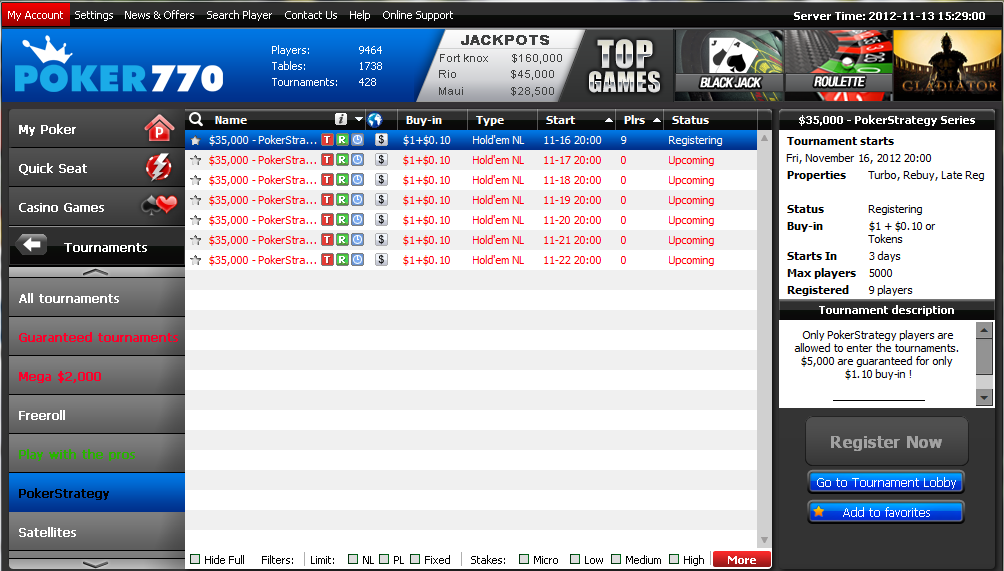1004x571 pixels.
Task: Click Go to Tournament Lobby button
Action: coord(886,483)
